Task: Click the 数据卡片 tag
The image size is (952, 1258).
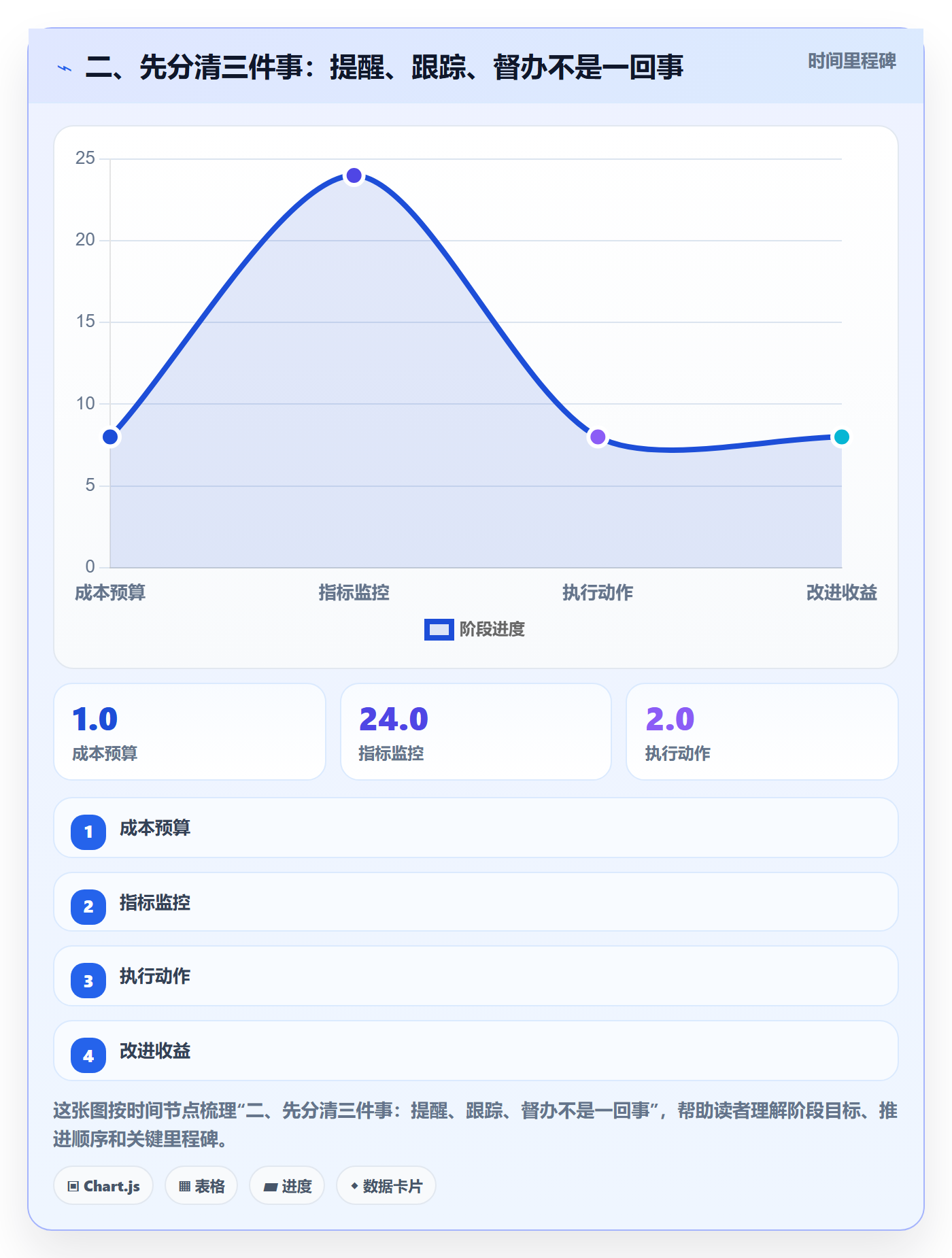Action: [x=386, y=1186]
